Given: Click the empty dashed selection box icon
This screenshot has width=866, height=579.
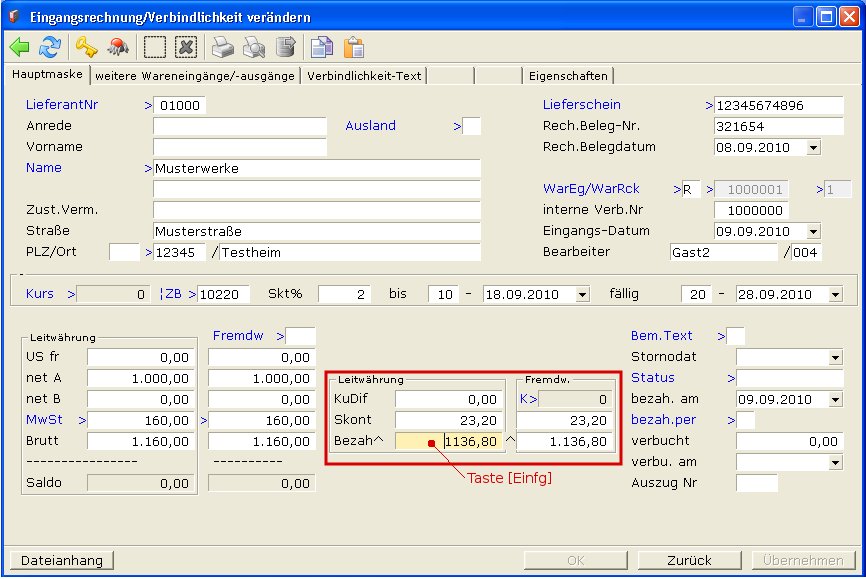Looking at the screenshot, I should point(154,47).
